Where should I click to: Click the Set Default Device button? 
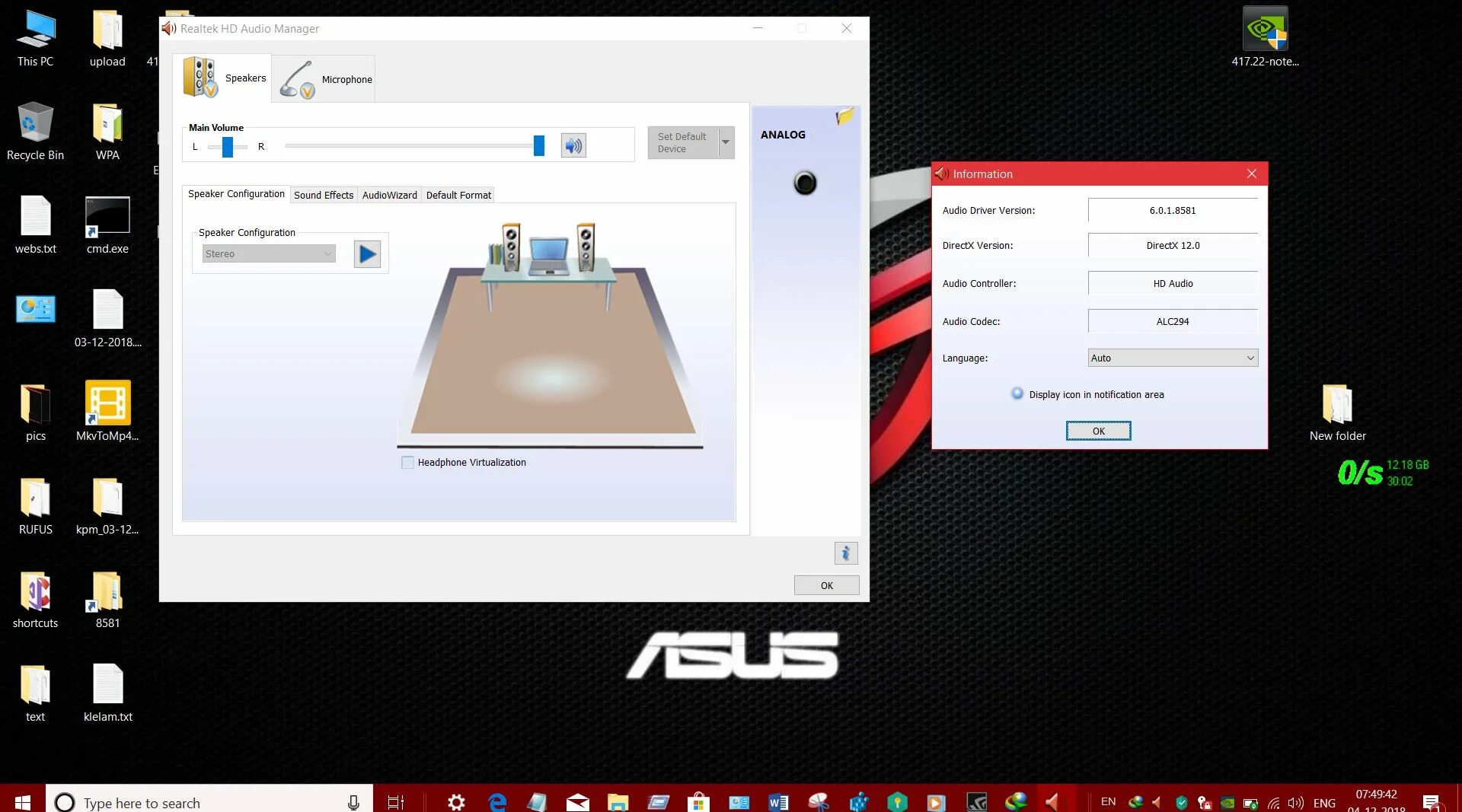(x=683, y=142)
